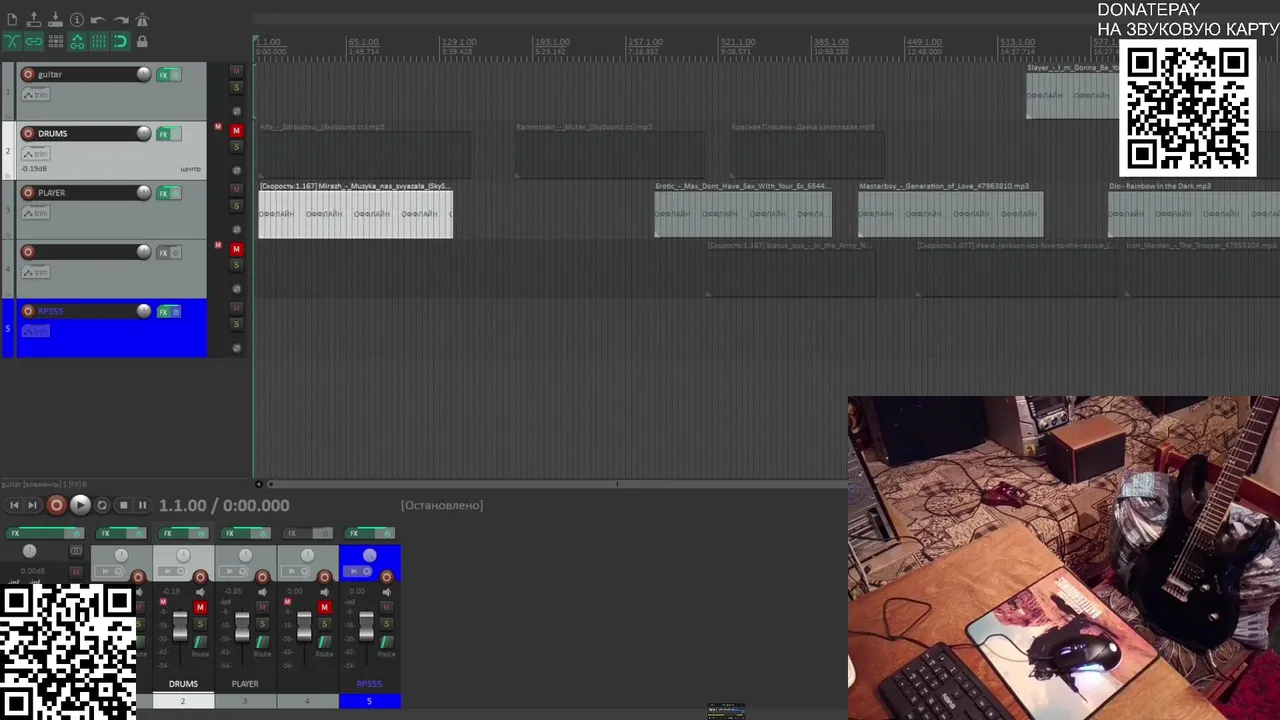1280x720 pixels.
Task: Click the transport Play button
Action: click(80, 506)
